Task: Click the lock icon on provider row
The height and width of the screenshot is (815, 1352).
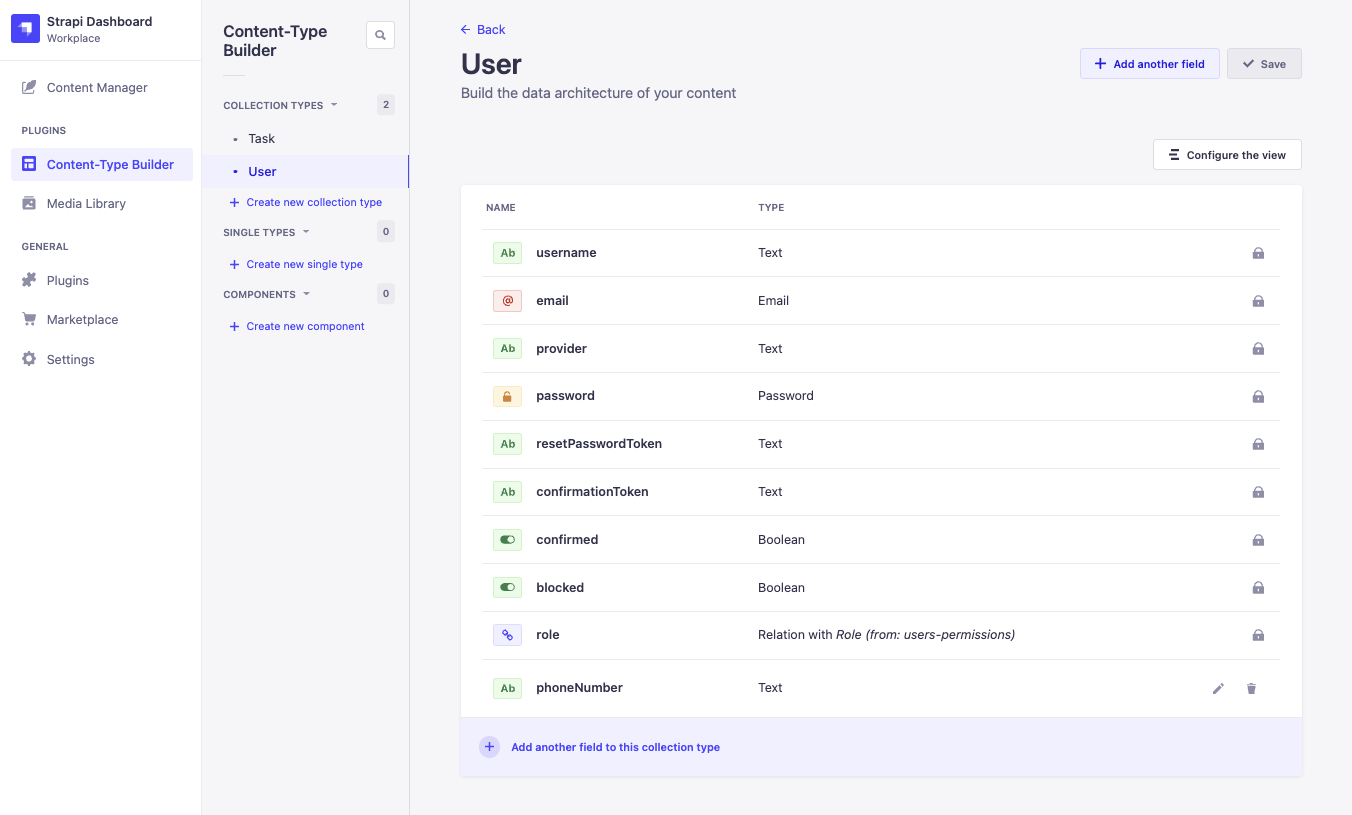Action: point(1258,349)
